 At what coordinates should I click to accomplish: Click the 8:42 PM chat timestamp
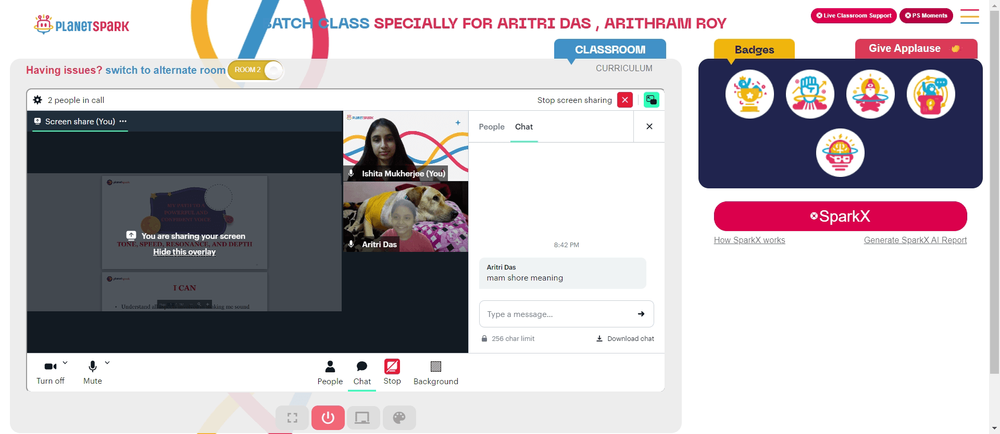click(x=566, y=245)
